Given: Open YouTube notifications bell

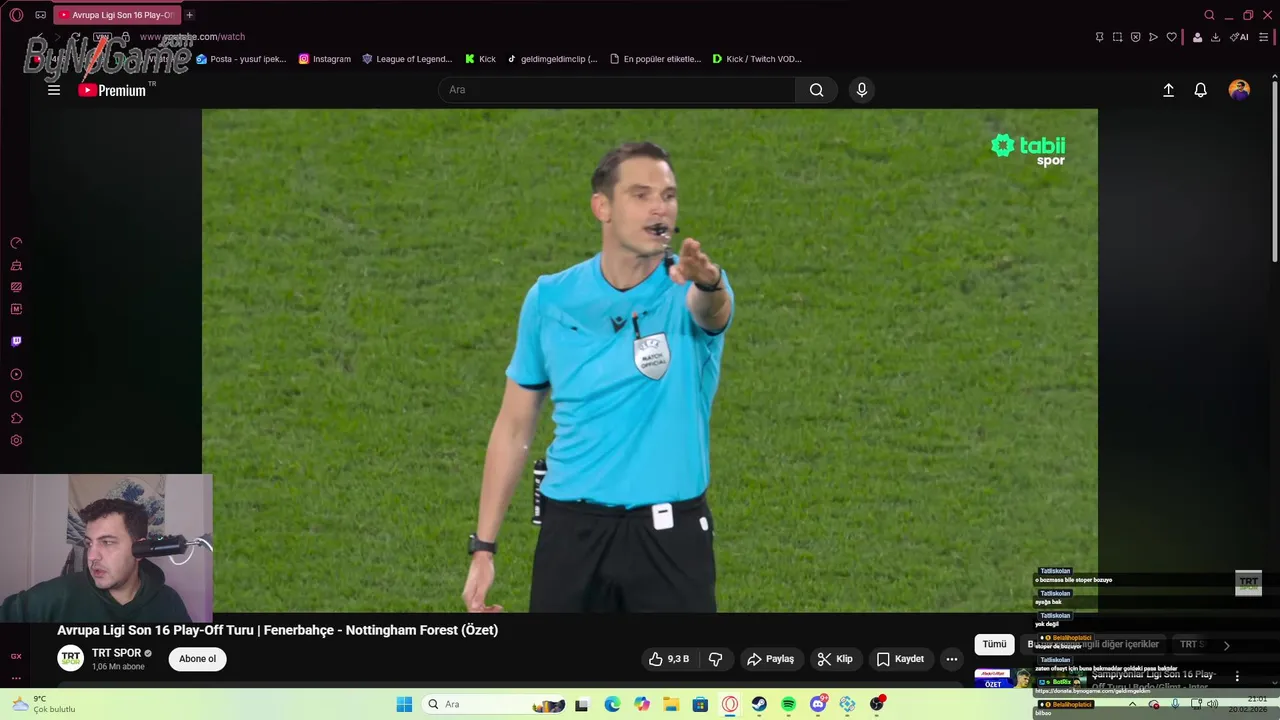Looking at the screenshot, I should (1201, 90).
